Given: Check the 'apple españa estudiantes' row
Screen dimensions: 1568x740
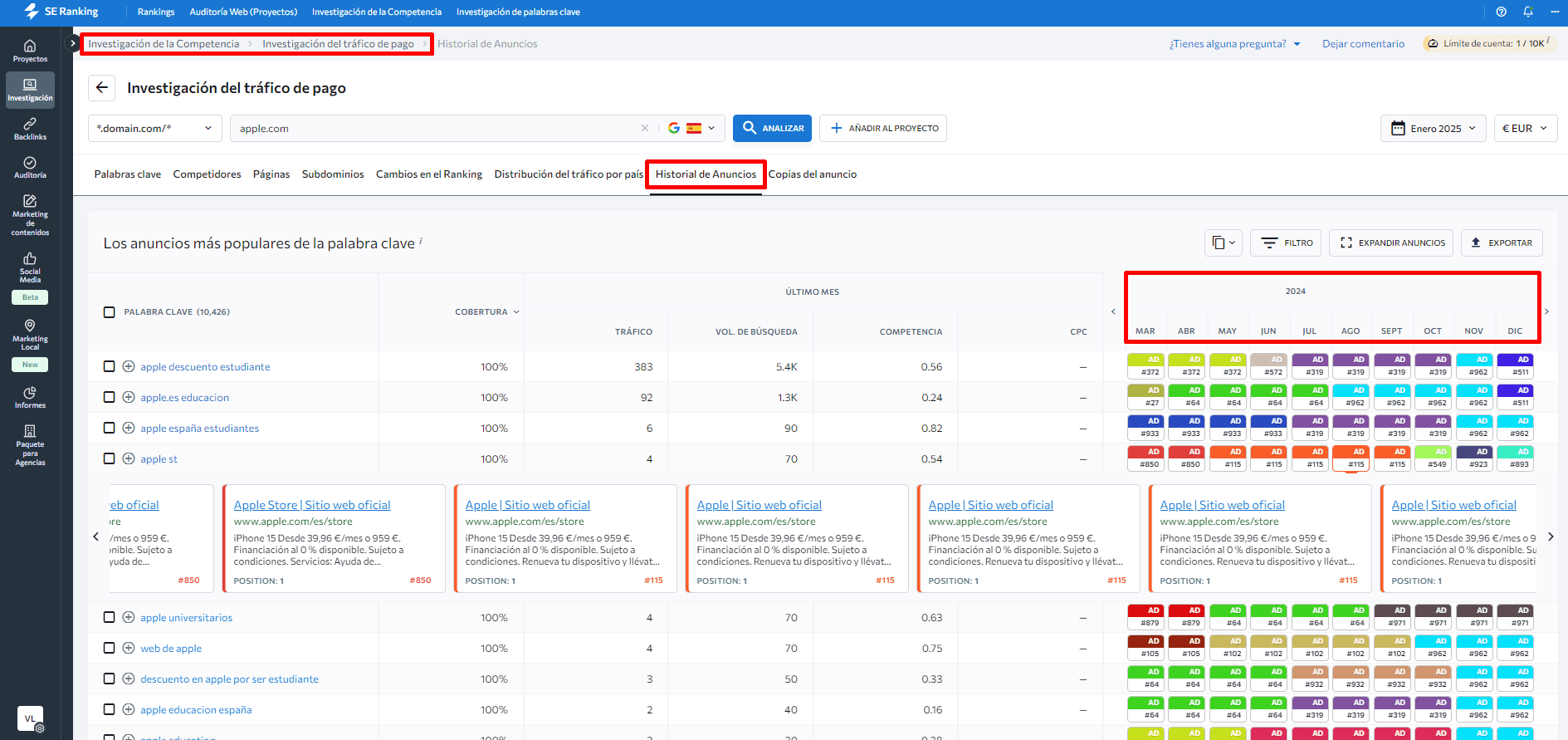Looking at the screenshot, I should coord(109,428).
